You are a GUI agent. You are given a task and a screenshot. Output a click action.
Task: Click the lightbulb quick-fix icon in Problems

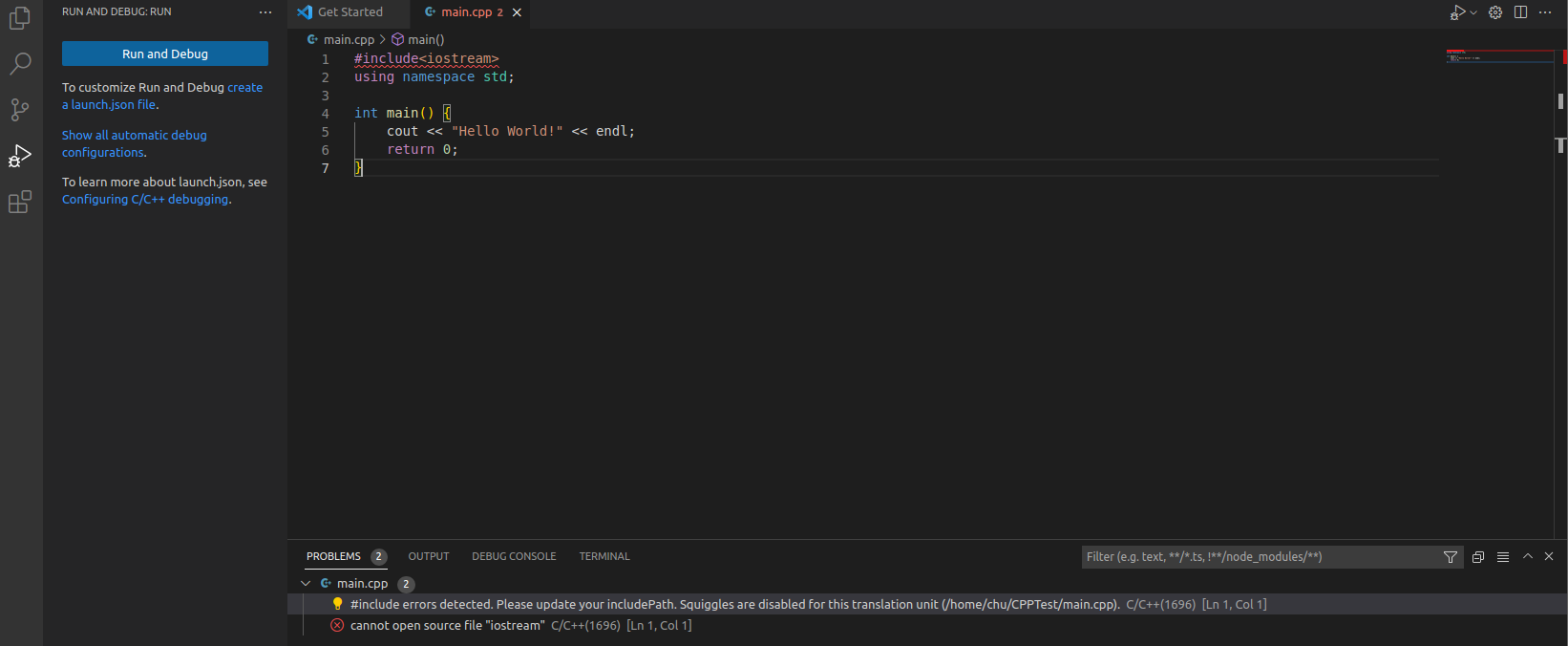coord(337,604)
